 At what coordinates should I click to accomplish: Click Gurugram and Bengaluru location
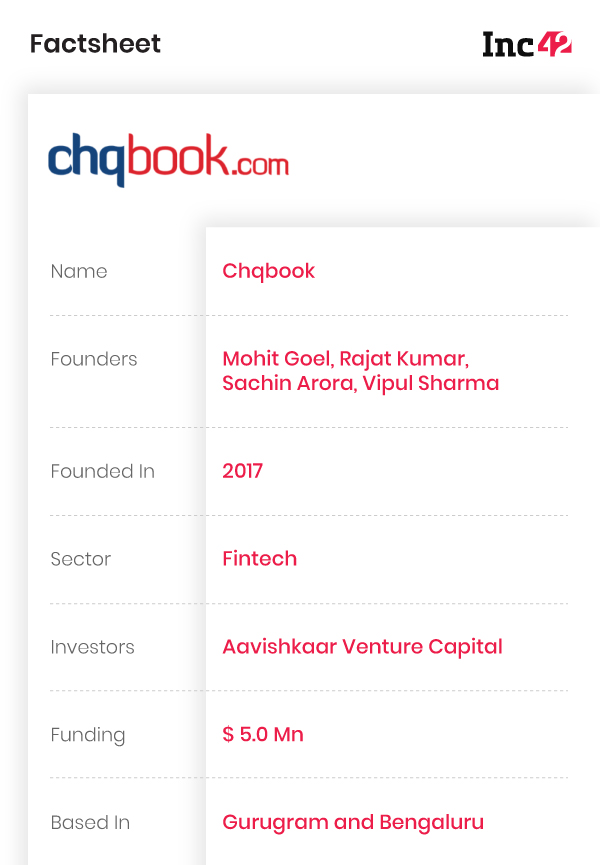coord(353,823)
